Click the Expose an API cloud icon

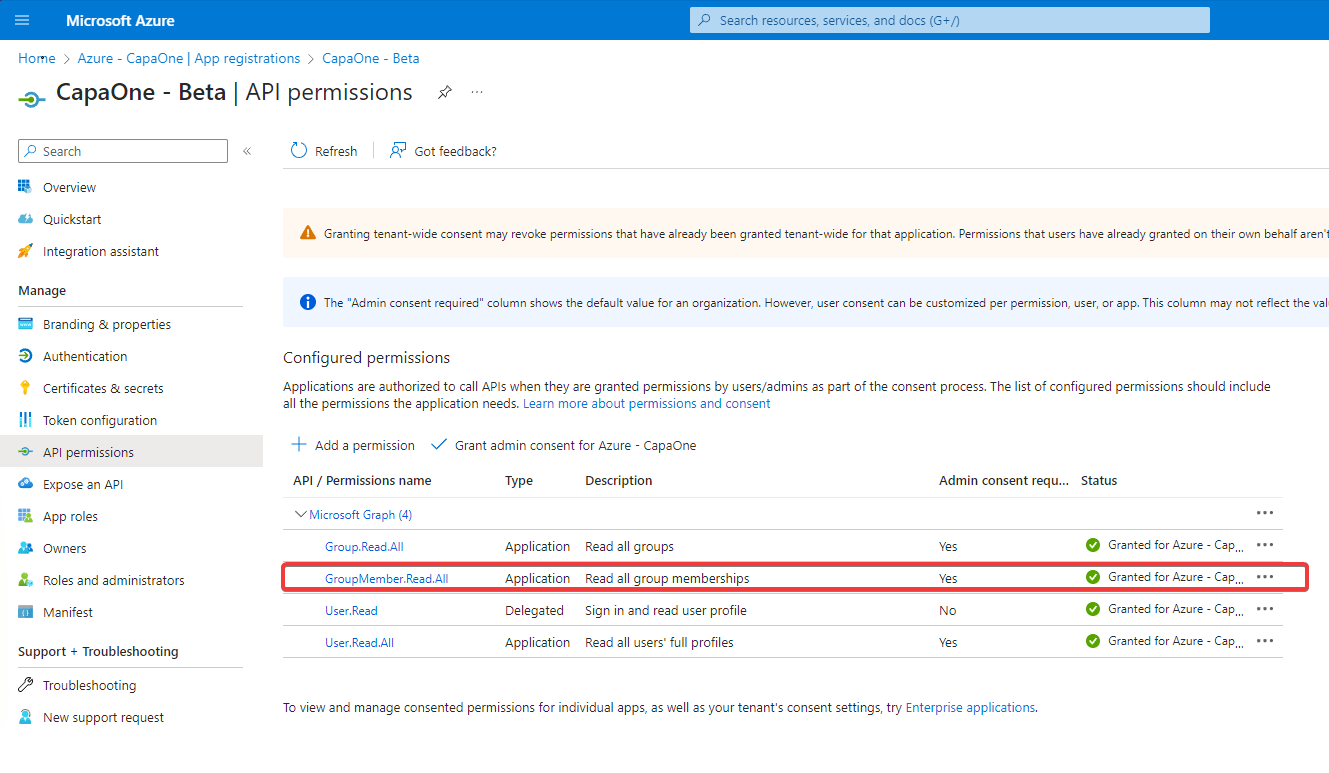tap(25, 484)
